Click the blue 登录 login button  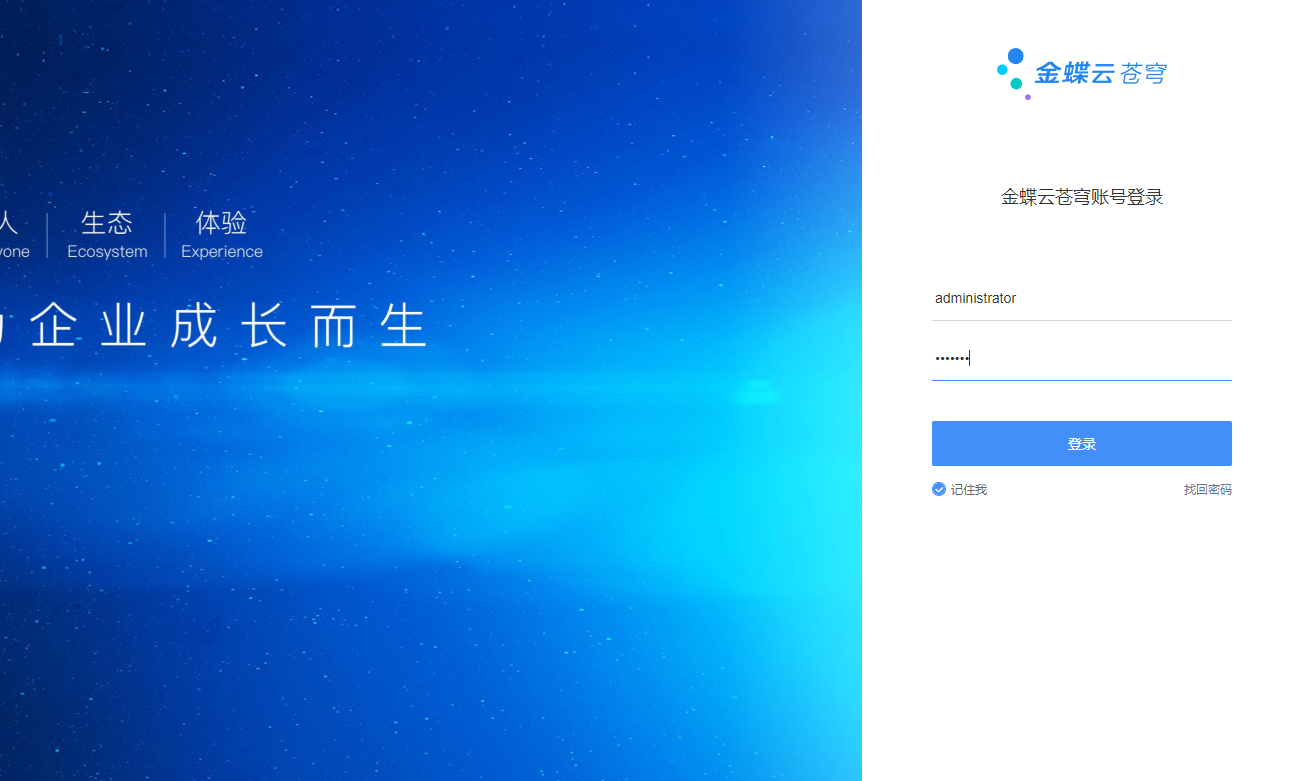(1081, 443)
